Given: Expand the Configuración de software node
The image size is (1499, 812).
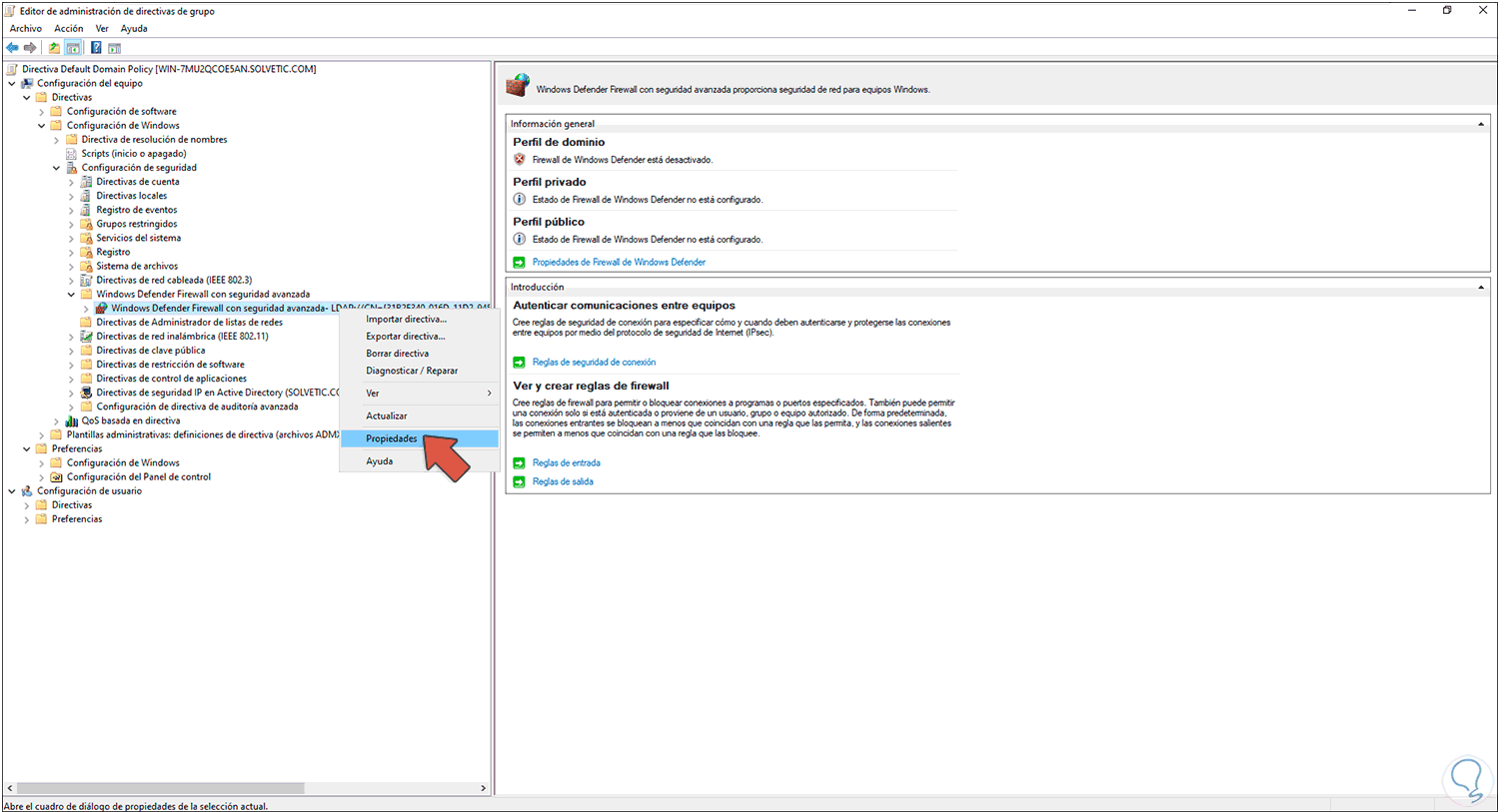Looking at the screenshot, I should point(42,112).
